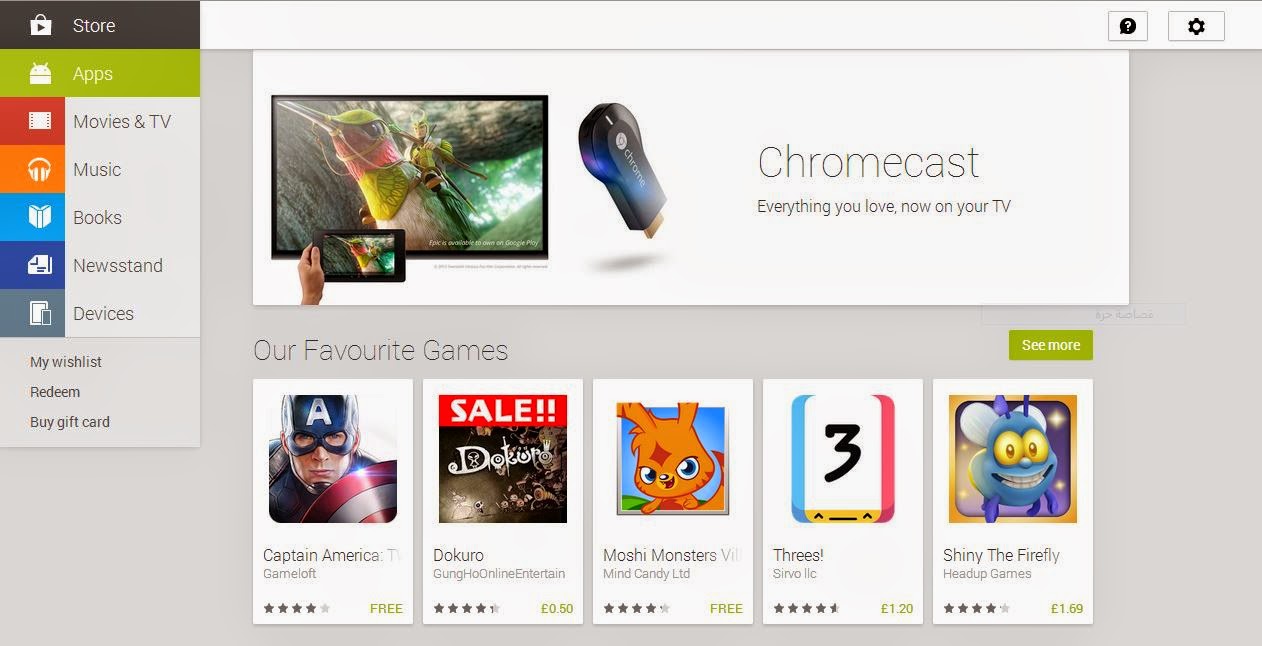The height and width of the screenshot is (646, 1262).
Task: Click the £1.20 price on Threes!
Action: point(897,608)
